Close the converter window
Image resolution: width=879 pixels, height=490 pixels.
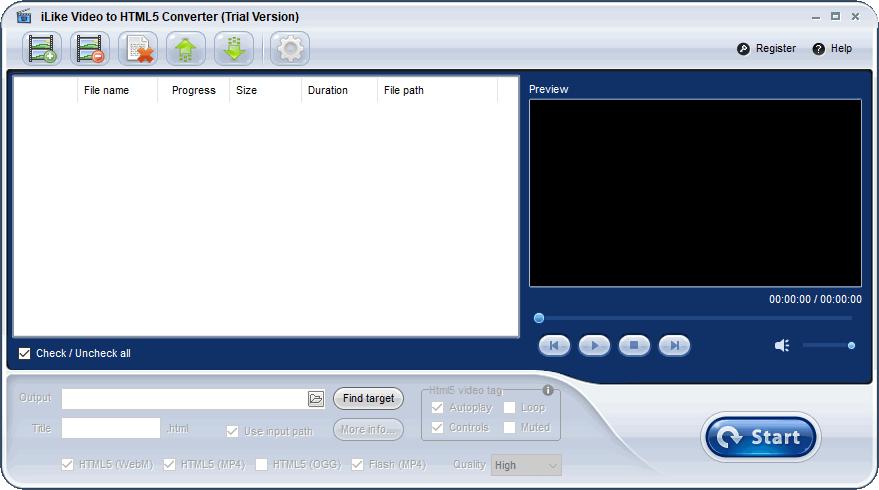(855, 17)
